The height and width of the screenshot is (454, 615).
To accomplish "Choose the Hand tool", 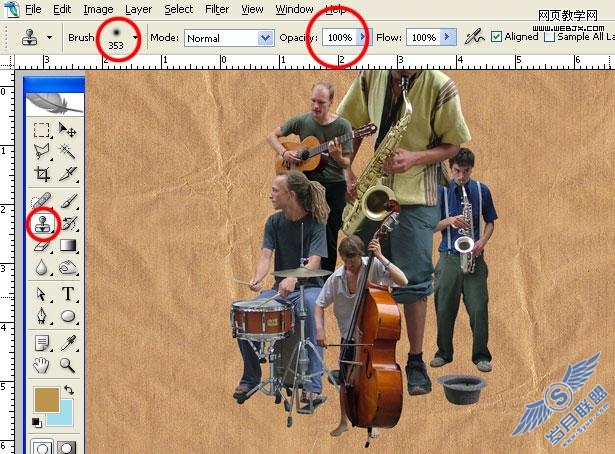I will (x=41, y=365).
